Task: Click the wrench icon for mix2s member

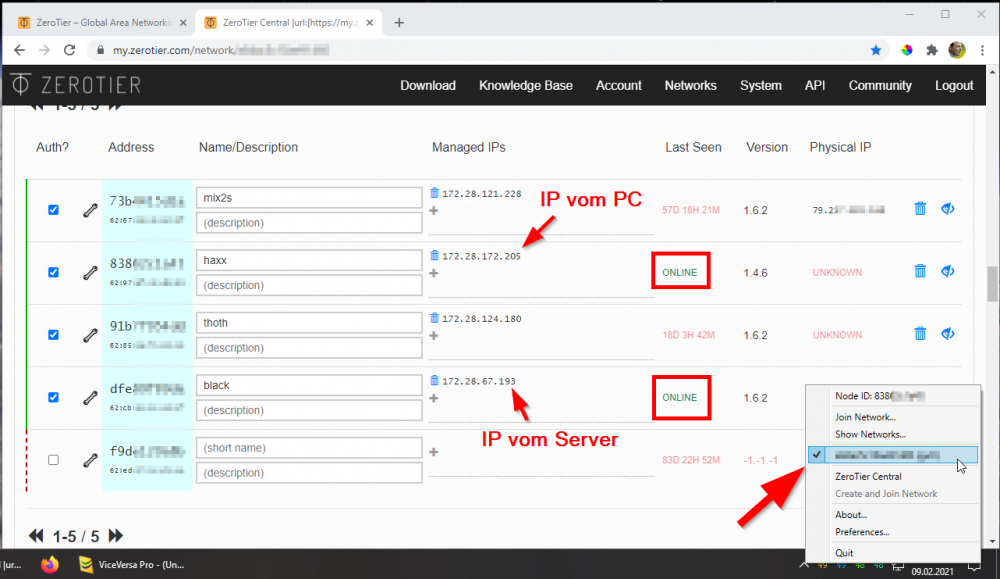Action: [90, 210]
